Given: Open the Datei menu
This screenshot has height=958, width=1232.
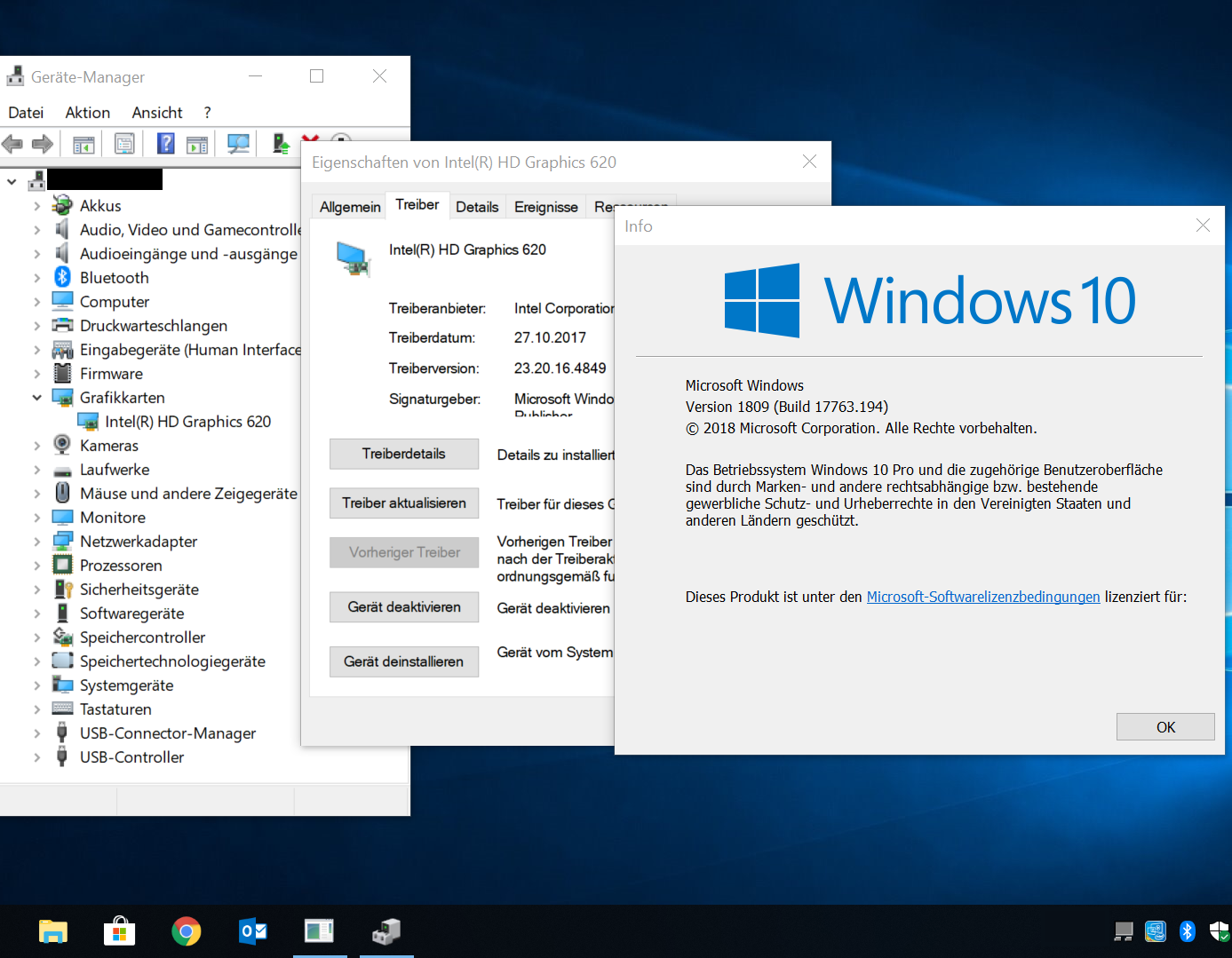Looking at the screenshot, I should point(26,113).
